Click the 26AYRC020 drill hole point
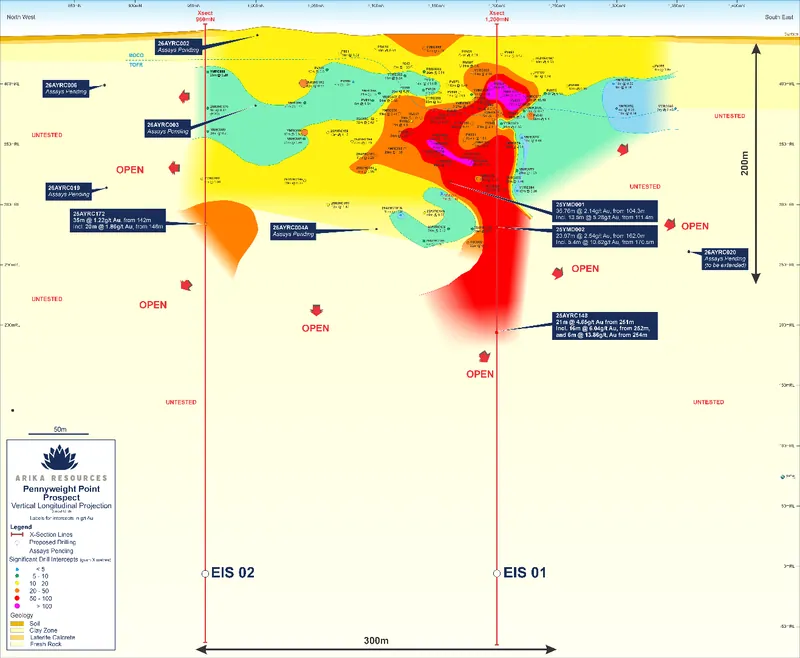The width and height of the screenshot is (800, 658). tap(689, 251)
